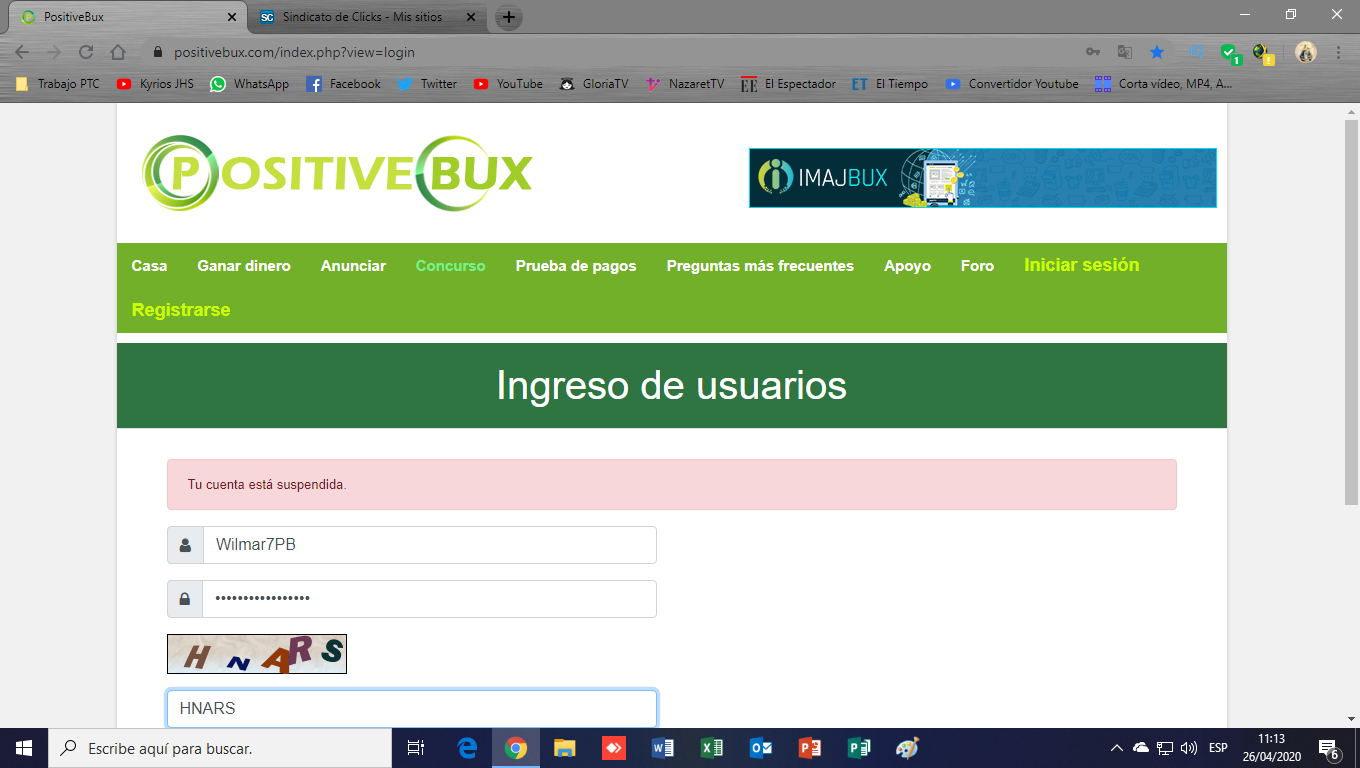The width and height of the screenshot is (1360, 768).
Task: Open Corta vídeo, MP4 bookmark
Action: (1164, 84)
